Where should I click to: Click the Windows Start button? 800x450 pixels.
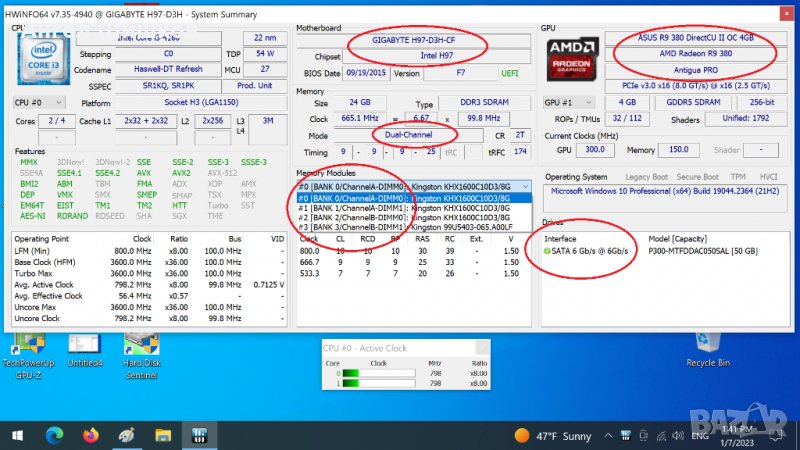point(19,435)
